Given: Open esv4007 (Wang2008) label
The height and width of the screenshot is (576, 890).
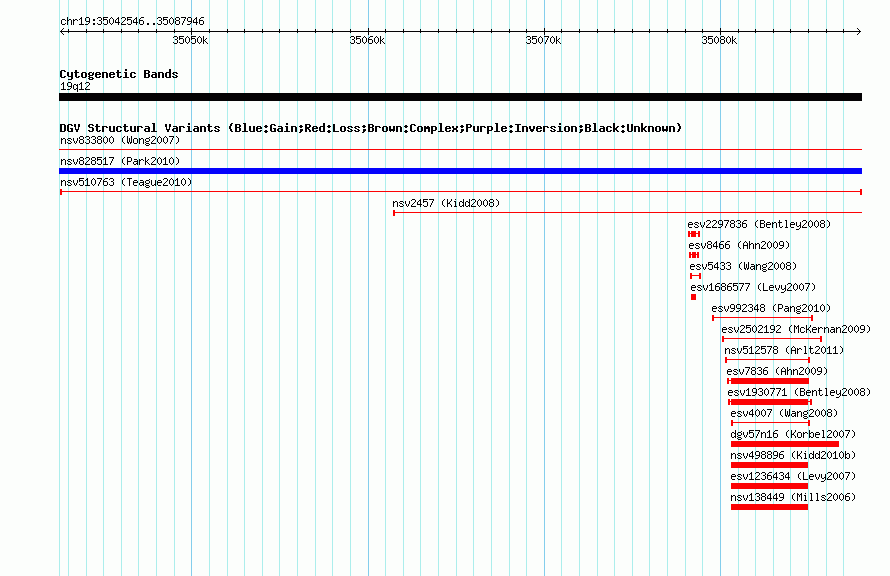Looking at the screenshot, I should coord(784,413).
